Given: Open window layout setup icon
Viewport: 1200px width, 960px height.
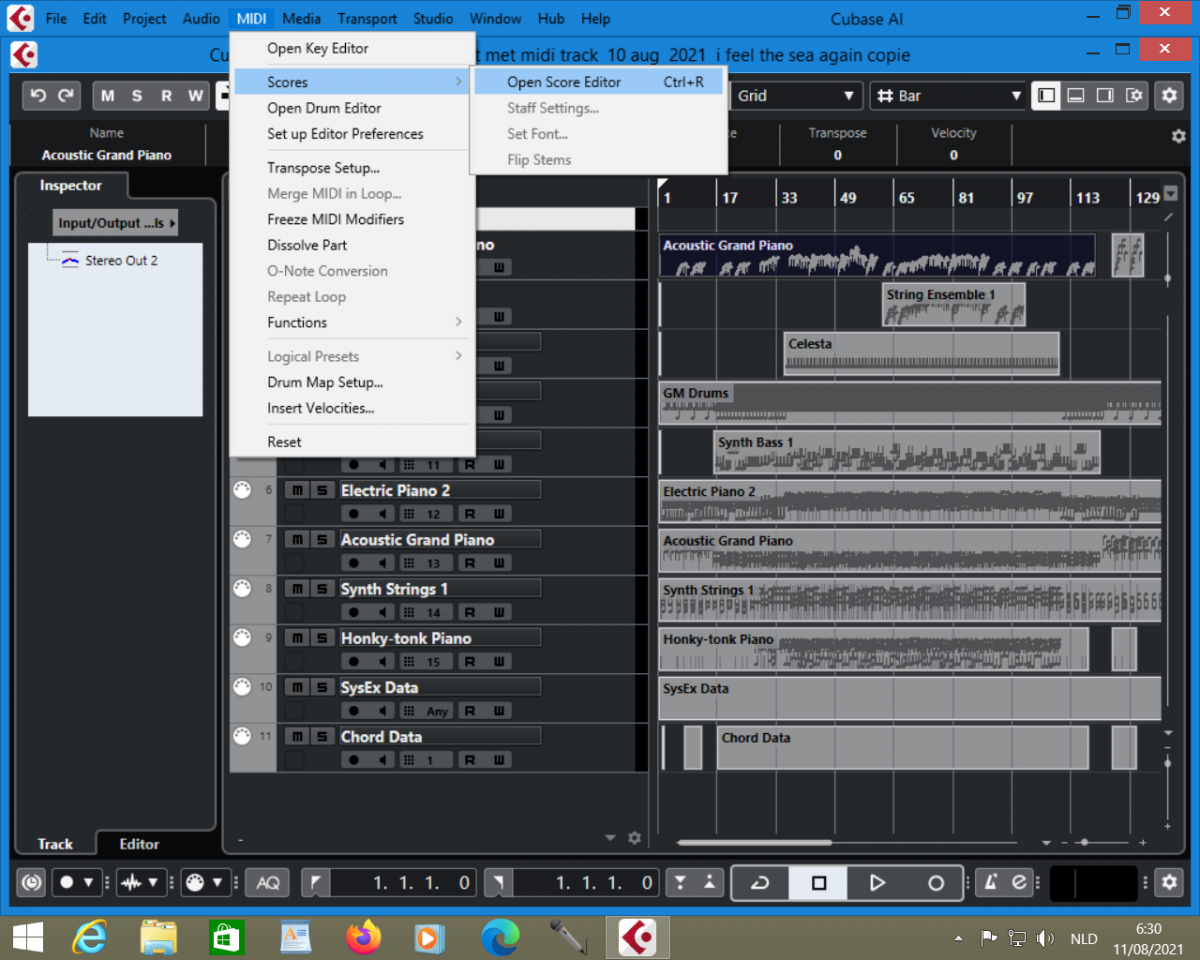Looking at the screenshot, I should point(1134,96).
